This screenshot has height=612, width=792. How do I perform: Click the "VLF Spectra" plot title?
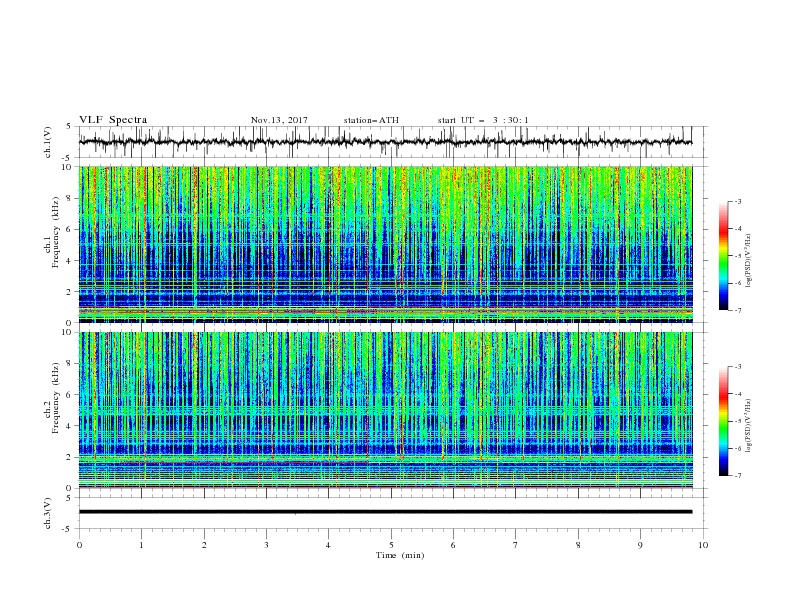pyautogui.click(x=113, y=120)
